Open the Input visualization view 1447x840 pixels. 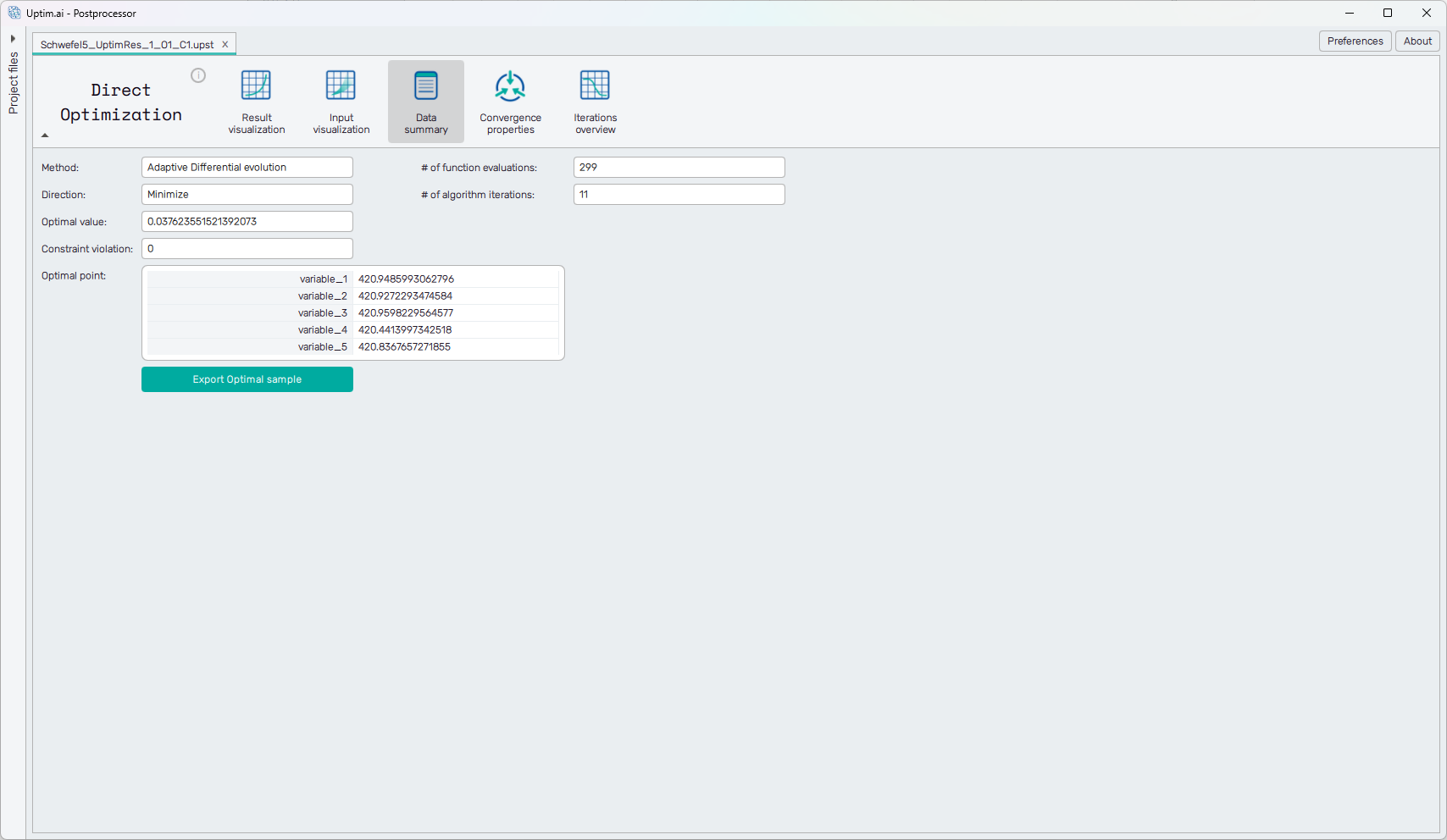[341, 102]
